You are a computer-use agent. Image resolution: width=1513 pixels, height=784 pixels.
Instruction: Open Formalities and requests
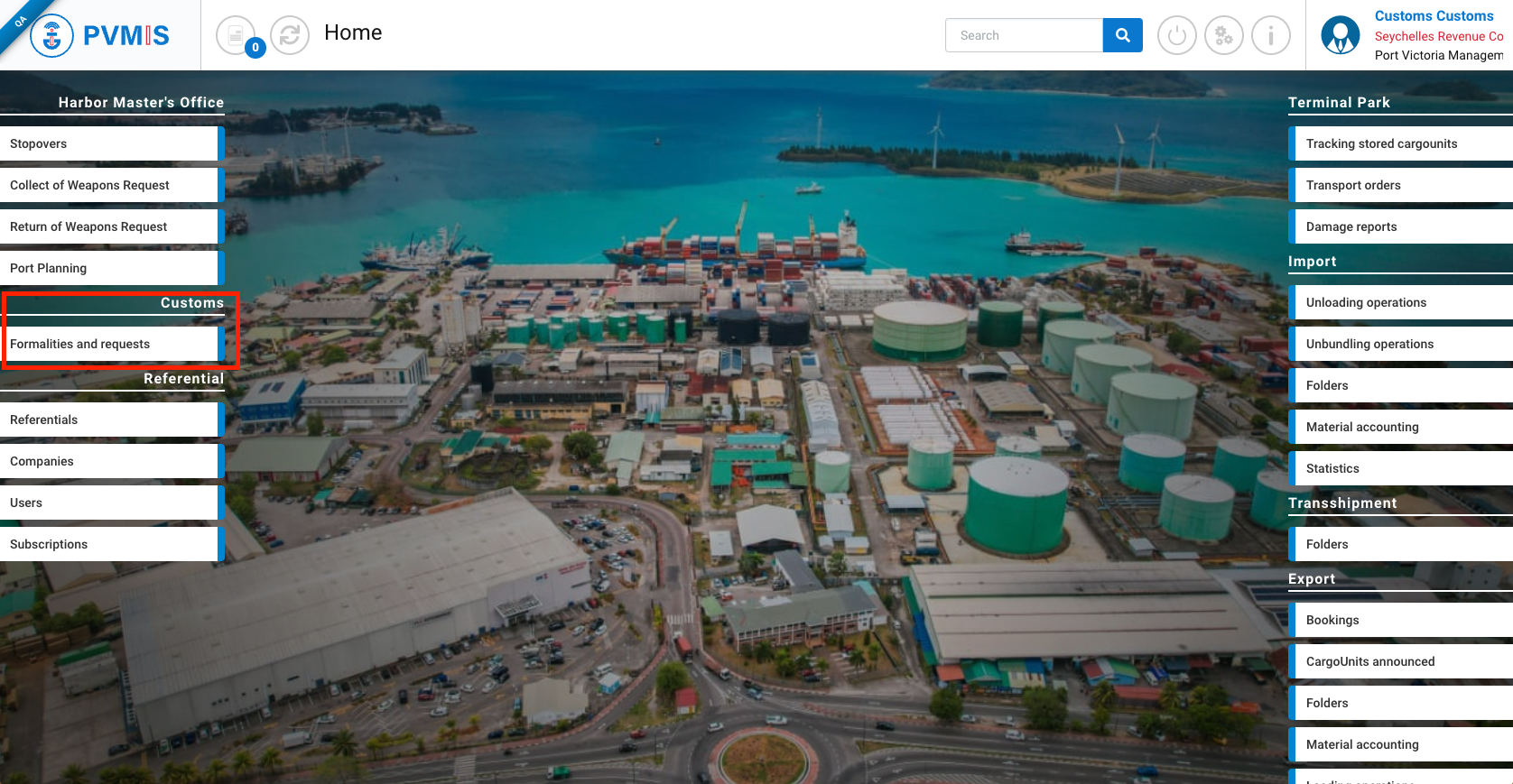[108, 345]
